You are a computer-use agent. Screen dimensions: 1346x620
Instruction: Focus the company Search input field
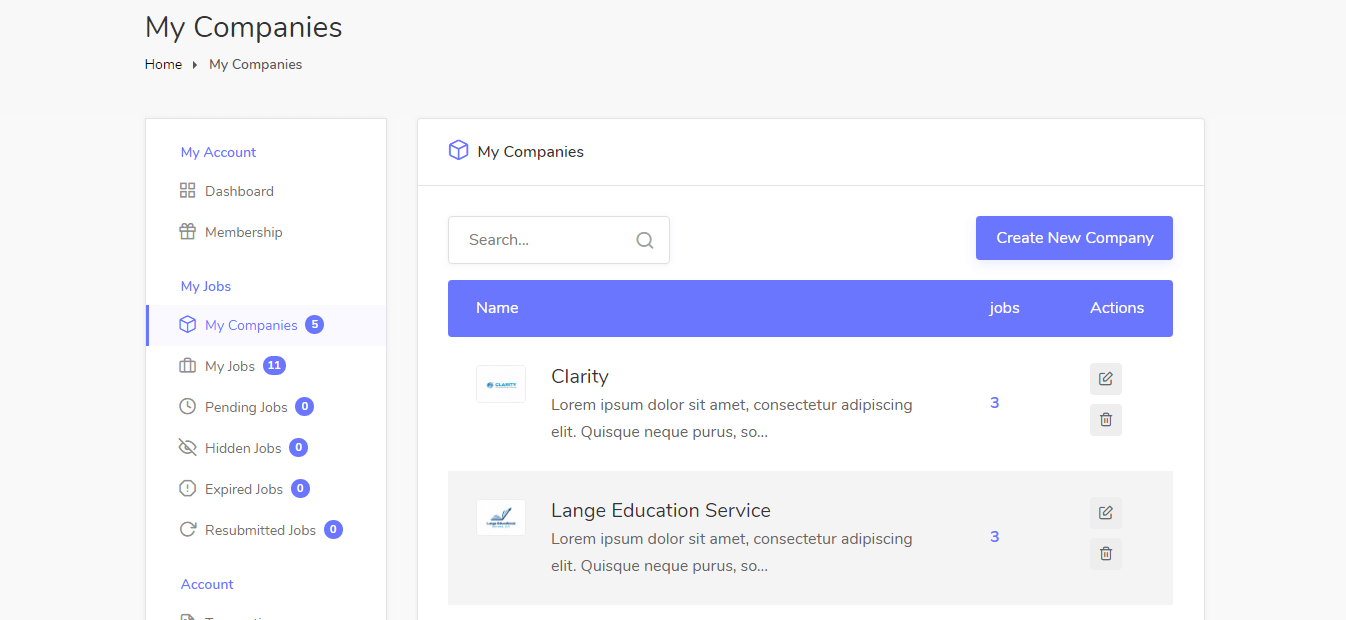pos(545,240)
